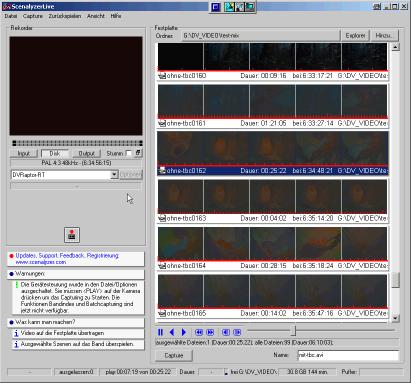411x383 pixels.
Task: Click file icon of ohne-tbc0161
Action: click(x=162, y=124)
